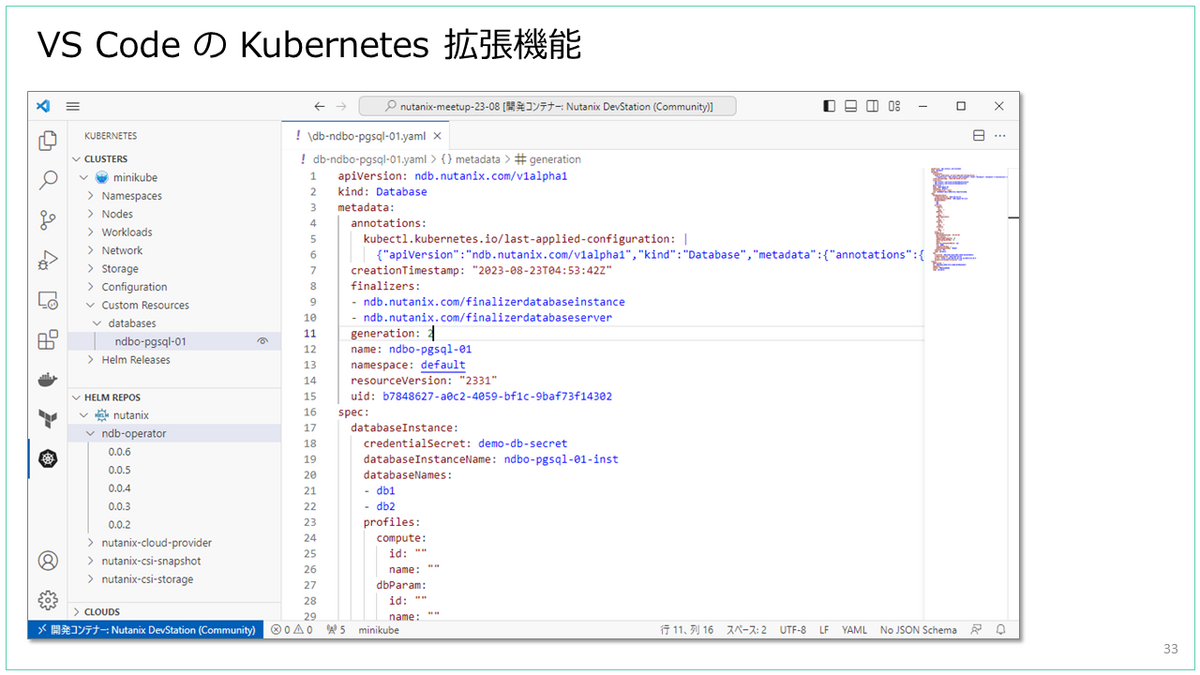Click the remote container status indicator

point(146,630)
